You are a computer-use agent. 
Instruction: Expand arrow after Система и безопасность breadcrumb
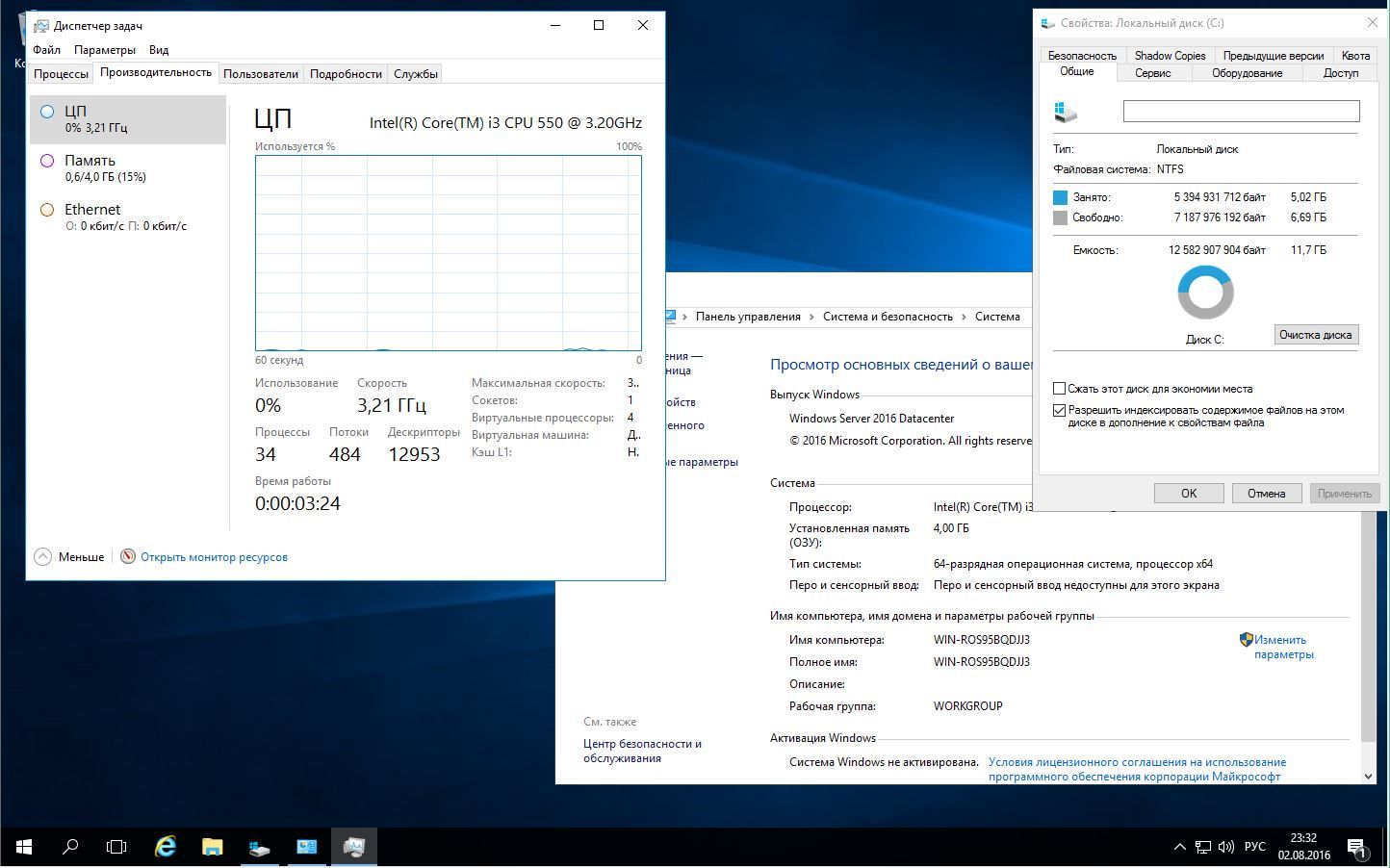964,317
